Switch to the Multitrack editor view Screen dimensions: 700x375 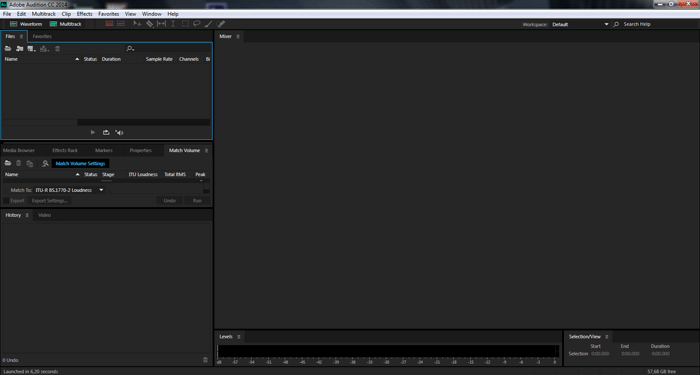[x=66, y=24]
